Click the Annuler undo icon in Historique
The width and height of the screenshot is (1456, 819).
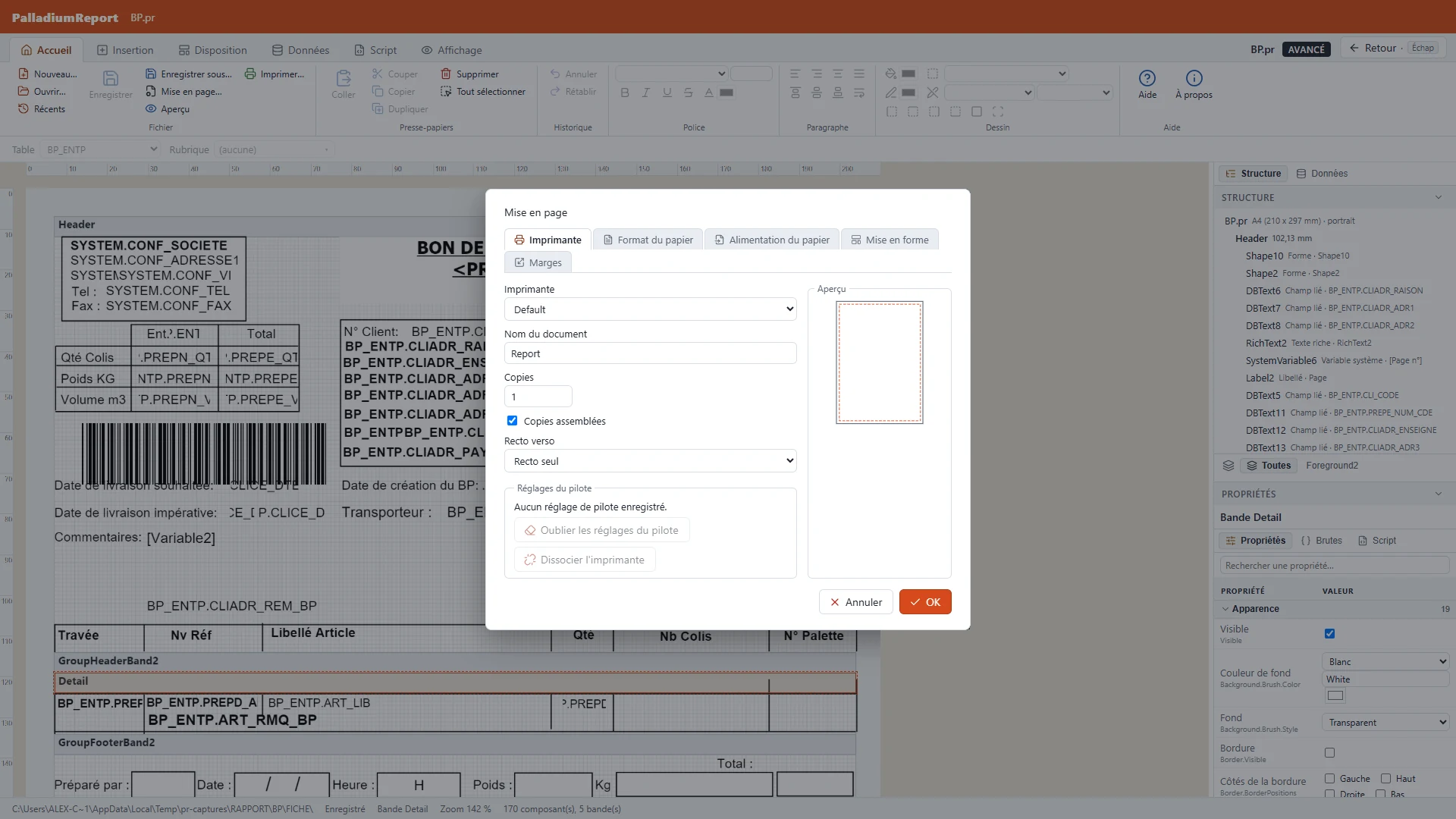555,74
